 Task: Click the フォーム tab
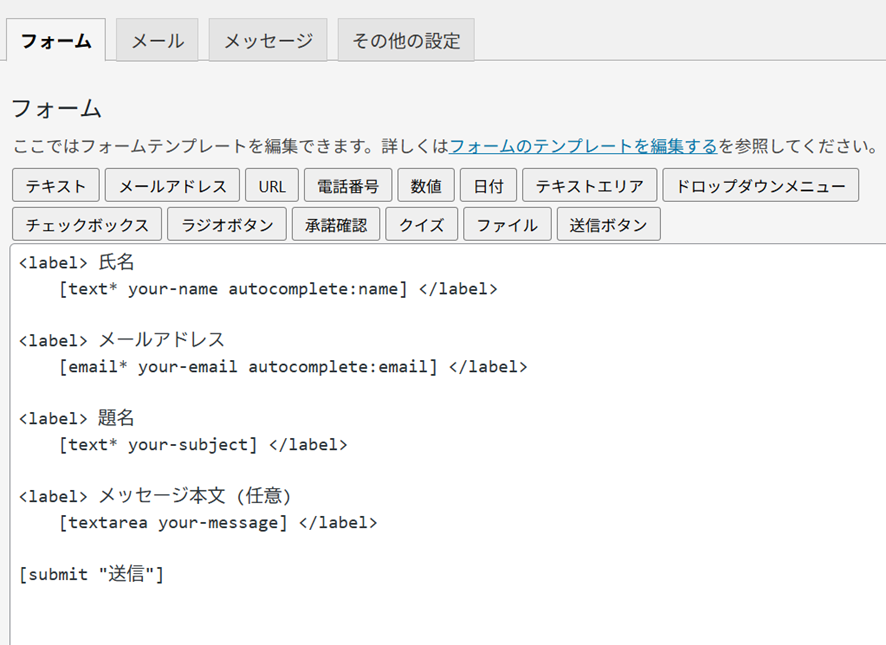[x=56, y=41]
